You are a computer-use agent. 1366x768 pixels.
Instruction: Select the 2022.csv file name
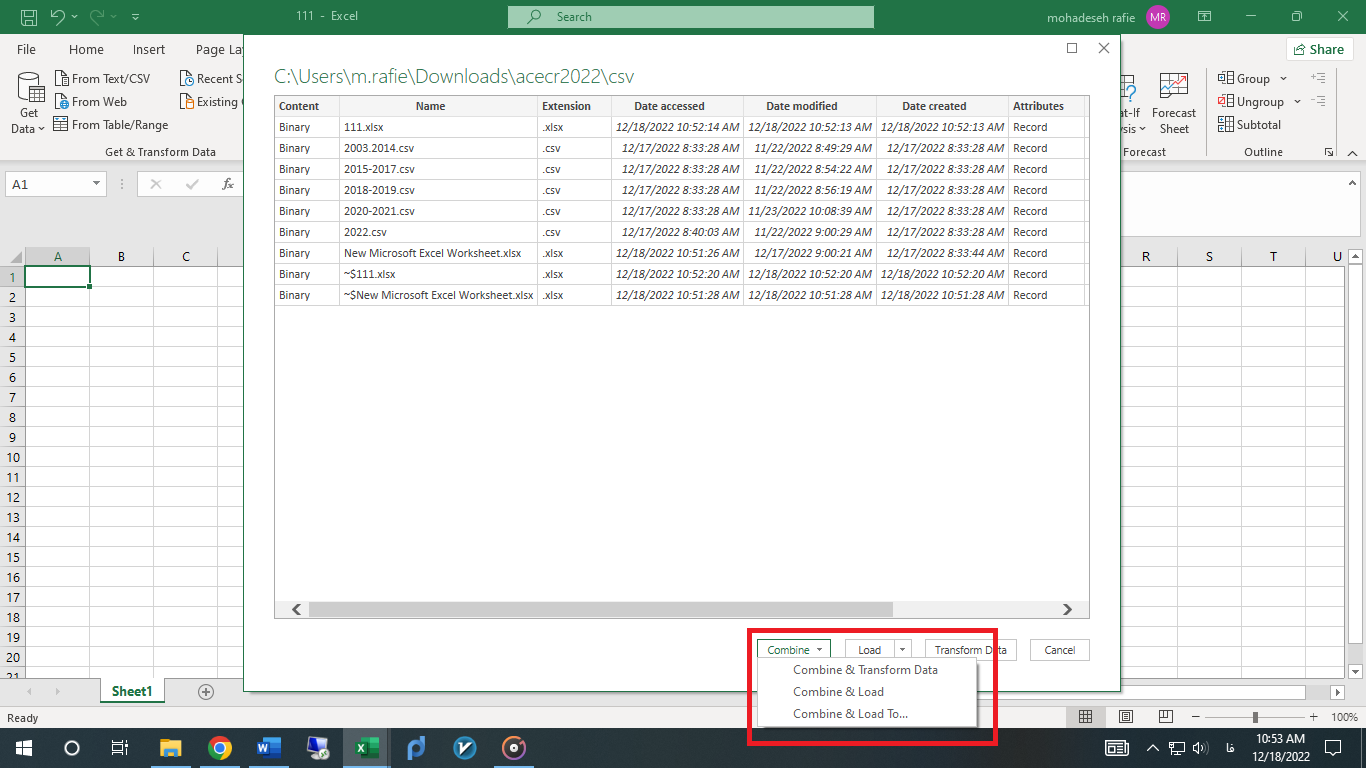point(365,232)
